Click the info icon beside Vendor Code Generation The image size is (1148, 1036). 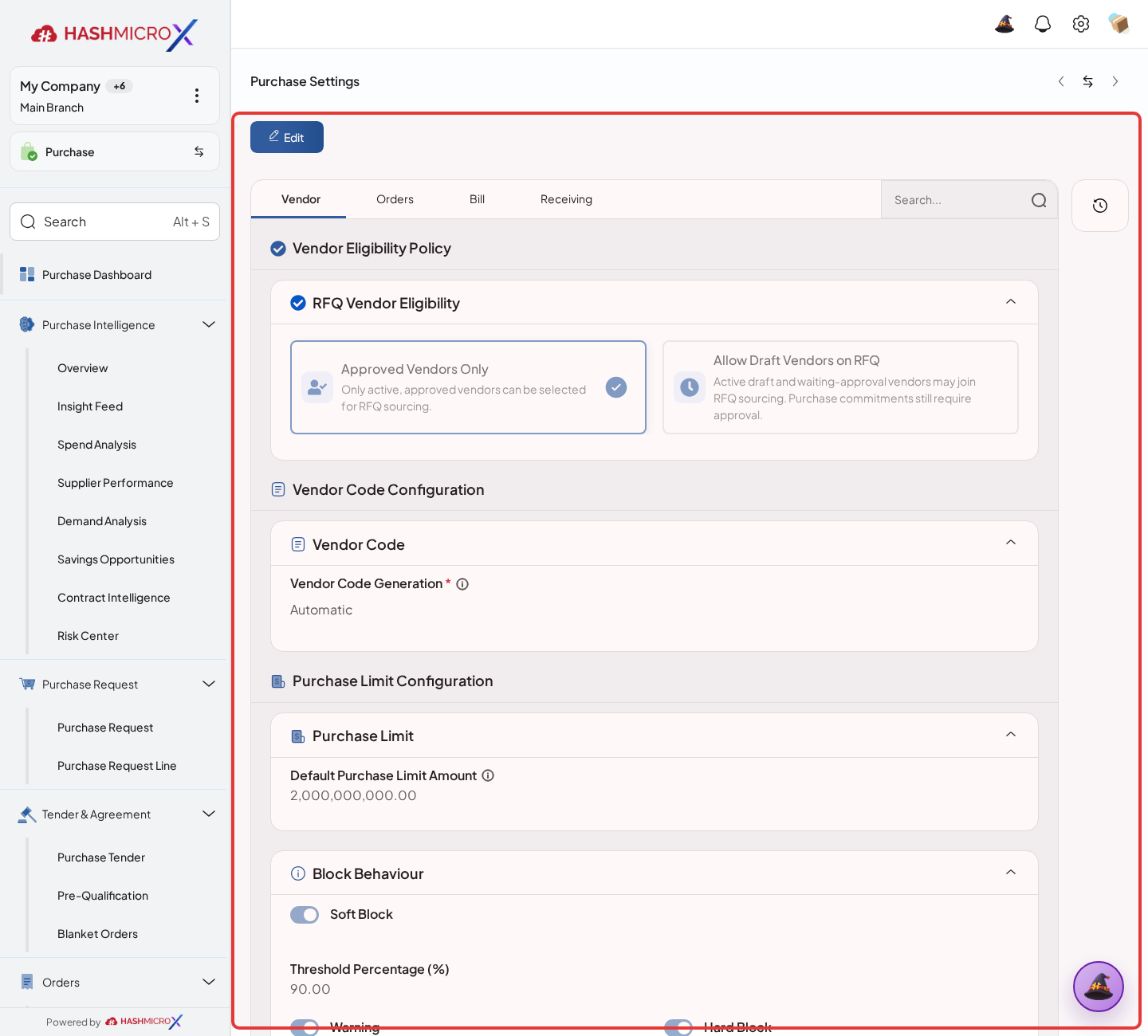pos(462,584)
